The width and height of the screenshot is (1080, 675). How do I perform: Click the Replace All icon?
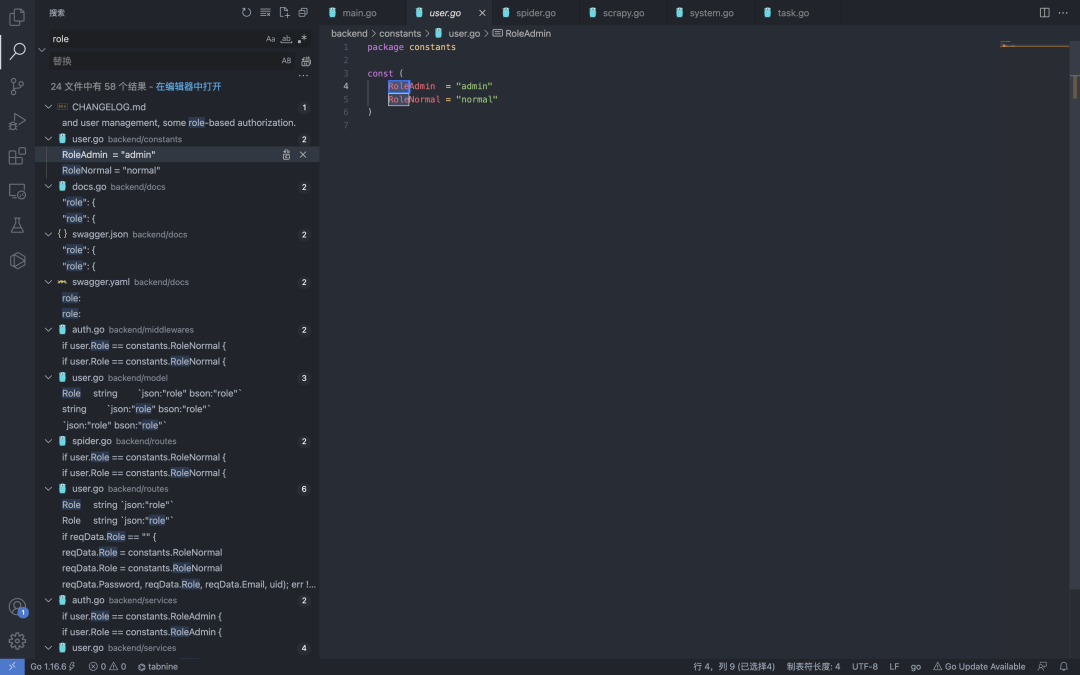click(306, 61)
